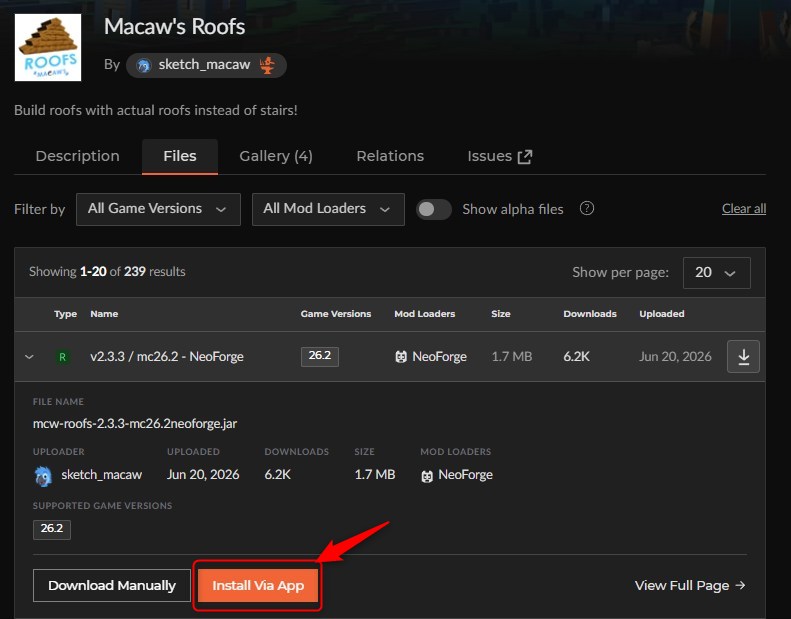The width and height of the screenshot is (791, 619).
Task: Click the Mod Loaders column header
Action: (x=424, y=314)
